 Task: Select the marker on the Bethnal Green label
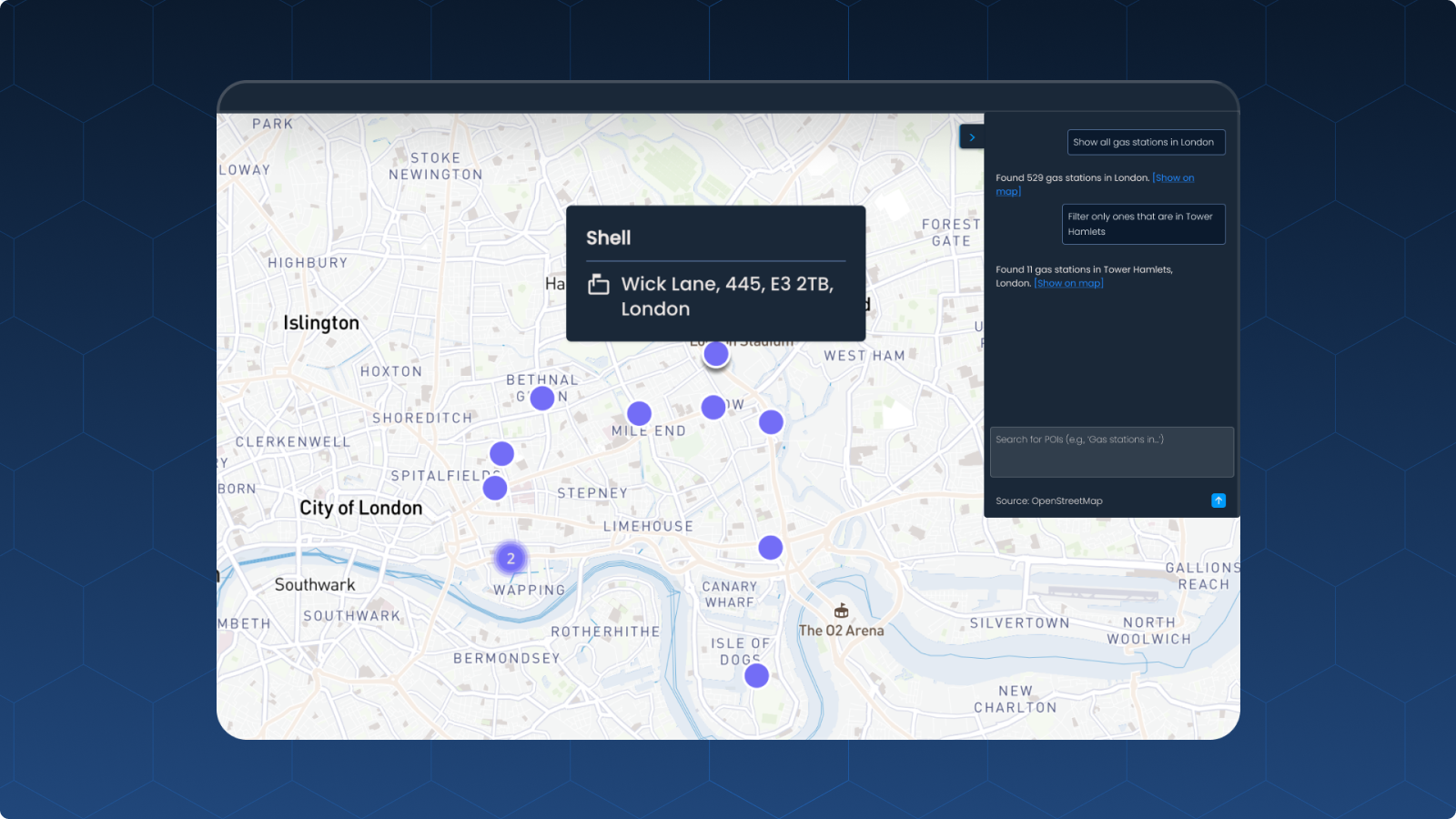(x=542, y=398)
